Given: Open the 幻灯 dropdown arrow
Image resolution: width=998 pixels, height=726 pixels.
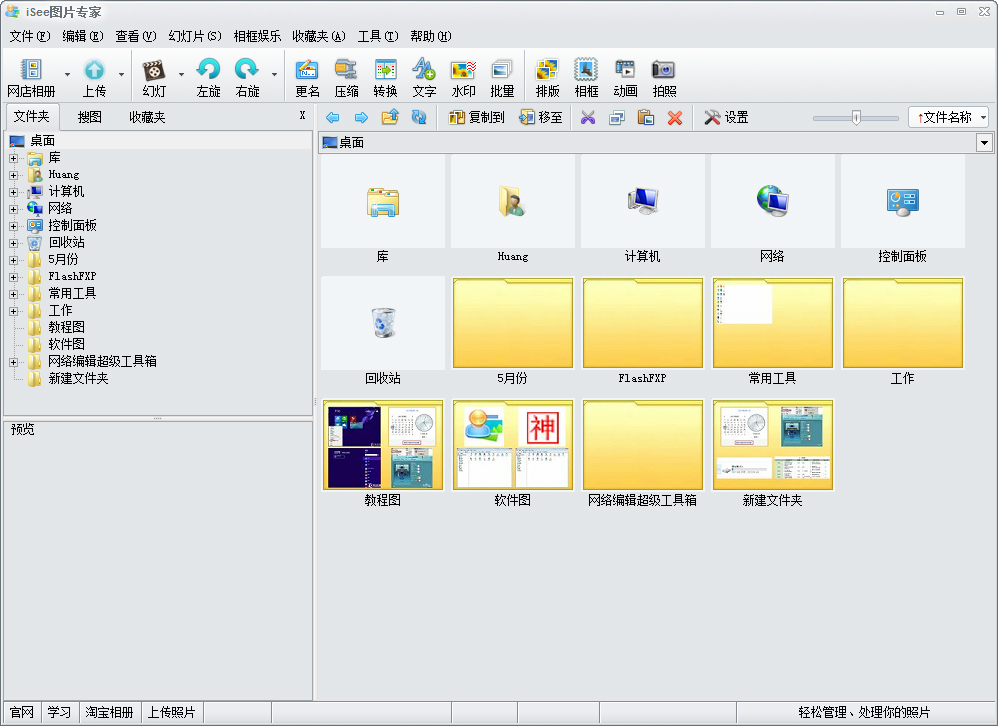Looking at the screenshot, I should pyautogui.click(x=181, y=74).
